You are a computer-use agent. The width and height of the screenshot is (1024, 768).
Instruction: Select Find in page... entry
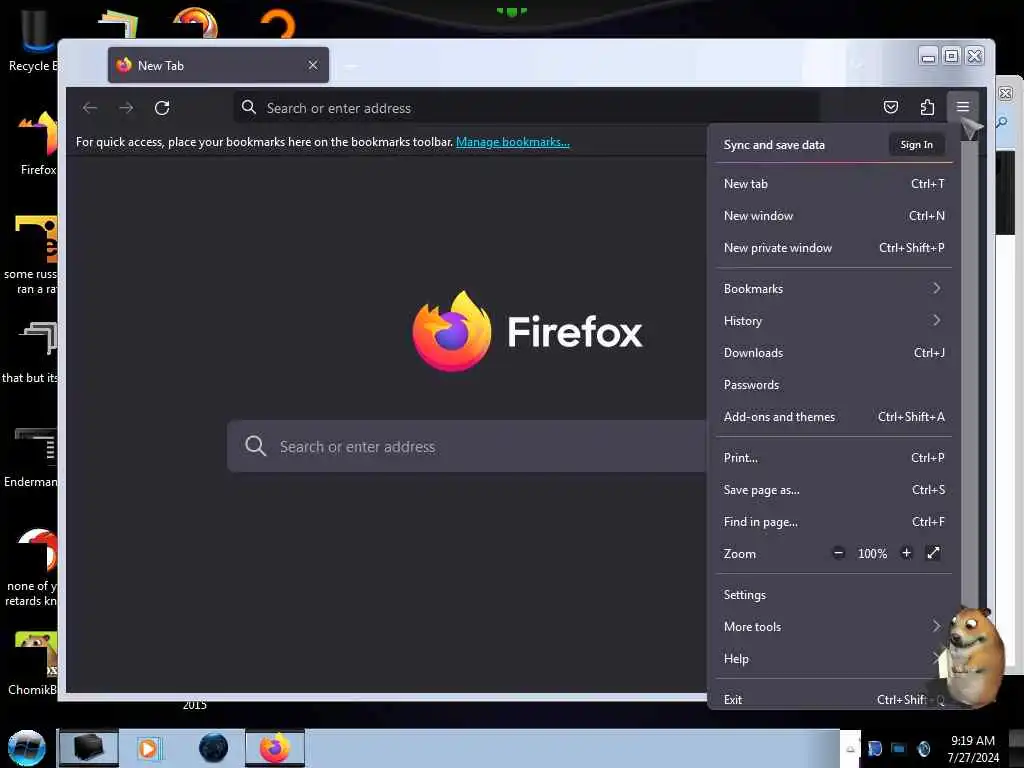(x=834, y=521)
